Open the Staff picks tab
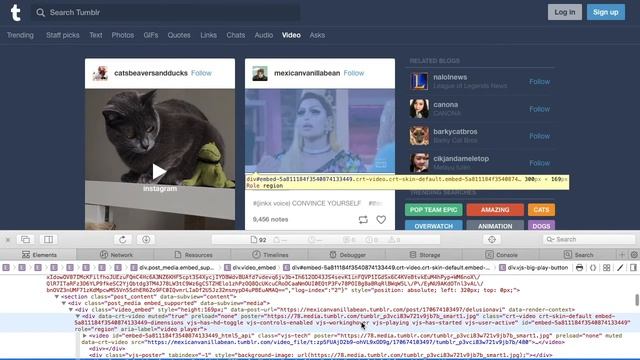 click(x=62, y=35)
